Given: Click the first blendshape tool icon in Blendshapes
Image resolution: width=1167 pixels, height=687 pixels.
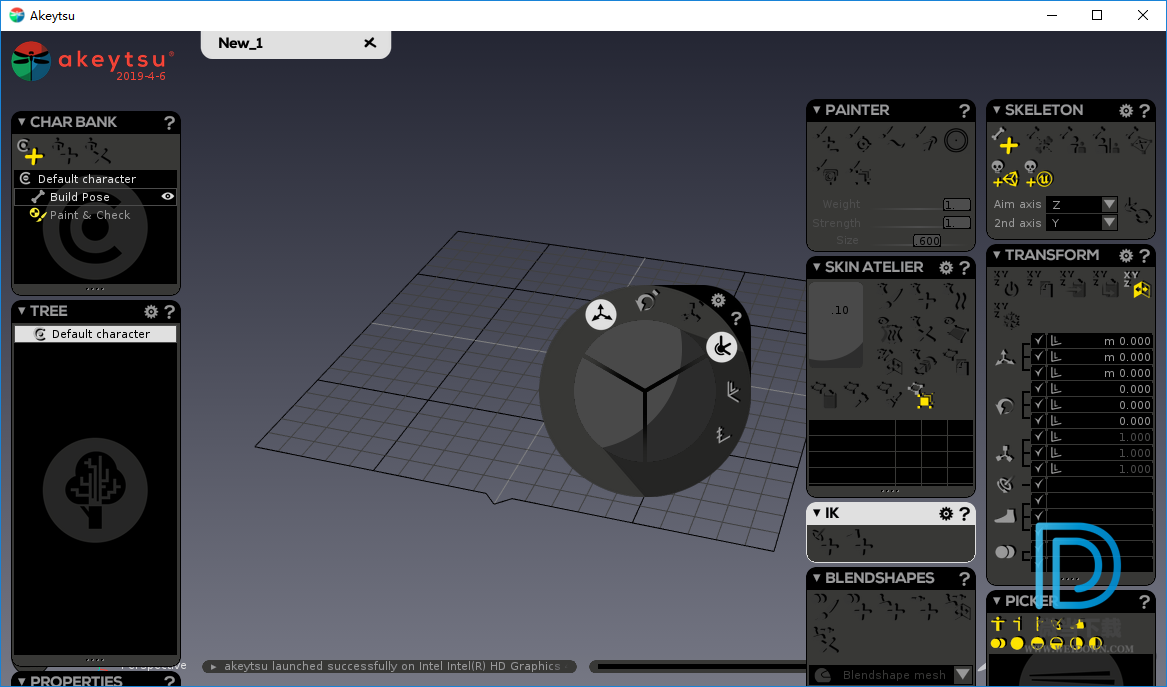Looking at the screenshot, I should (x=826, y=607).
